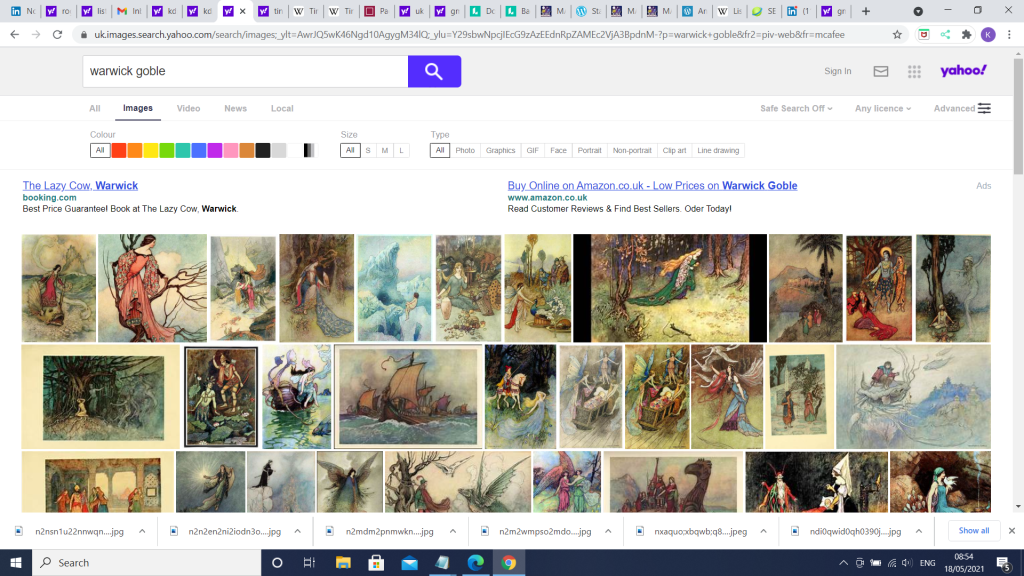The width and height of the screenshot is (1024, 576).
Task: Choose the M size filter
Action: [x=385, y=150]
